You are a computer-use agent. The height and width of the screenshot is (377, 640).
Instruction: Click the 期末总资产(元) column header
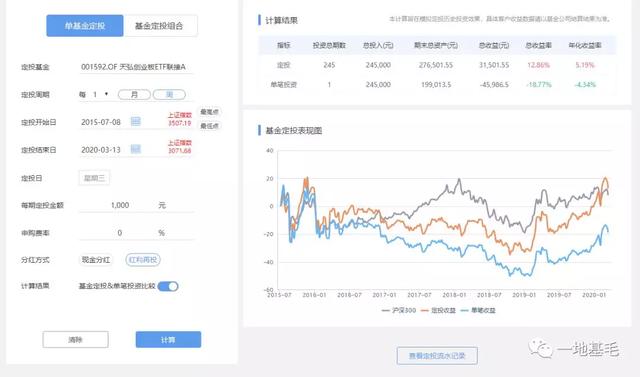click(436, 45)
